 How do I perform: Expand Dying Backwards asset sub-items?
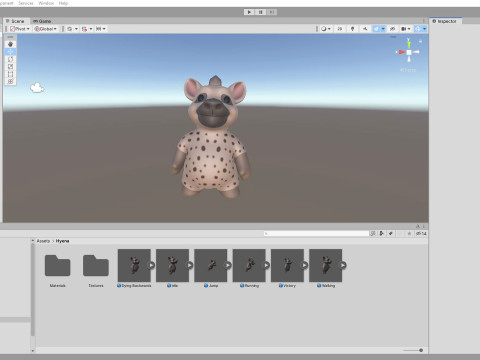point(151,265)
